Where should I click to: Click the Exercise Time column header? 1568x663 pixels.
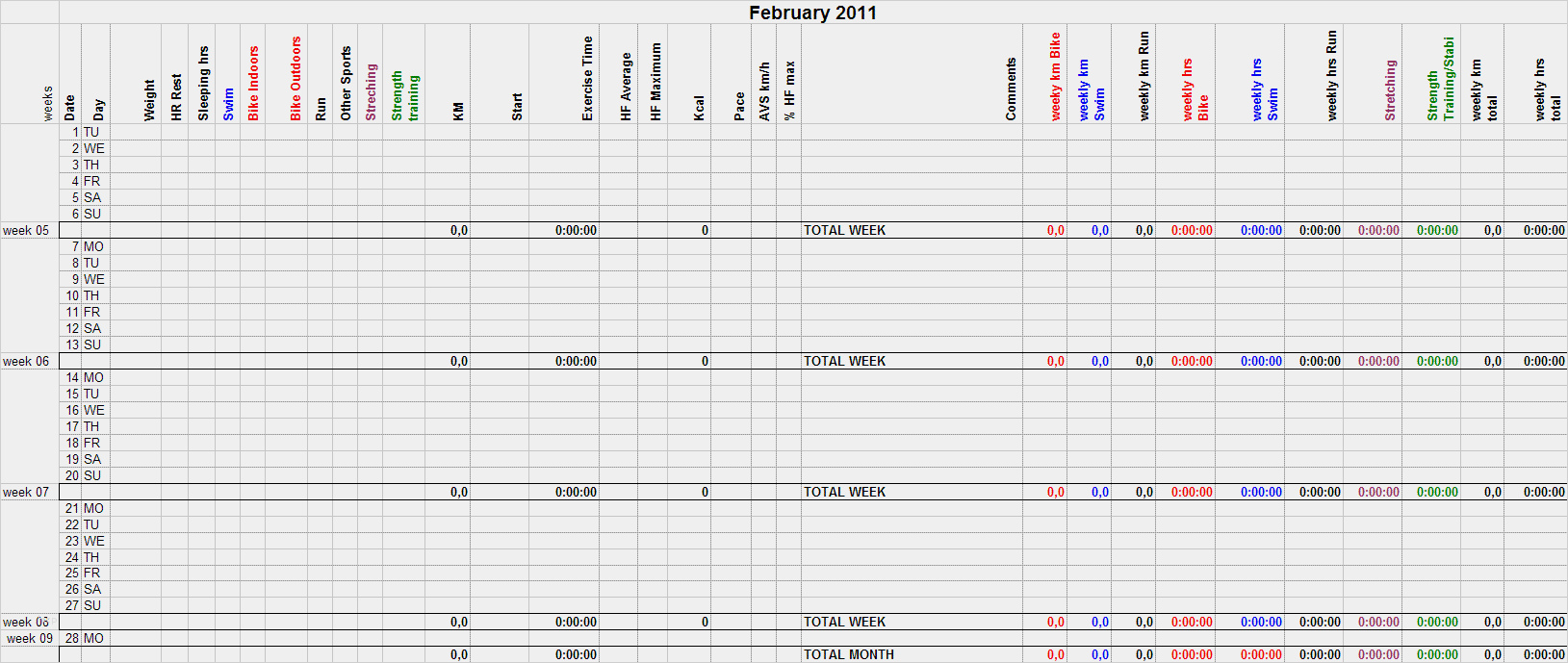(x=587, y=78)
